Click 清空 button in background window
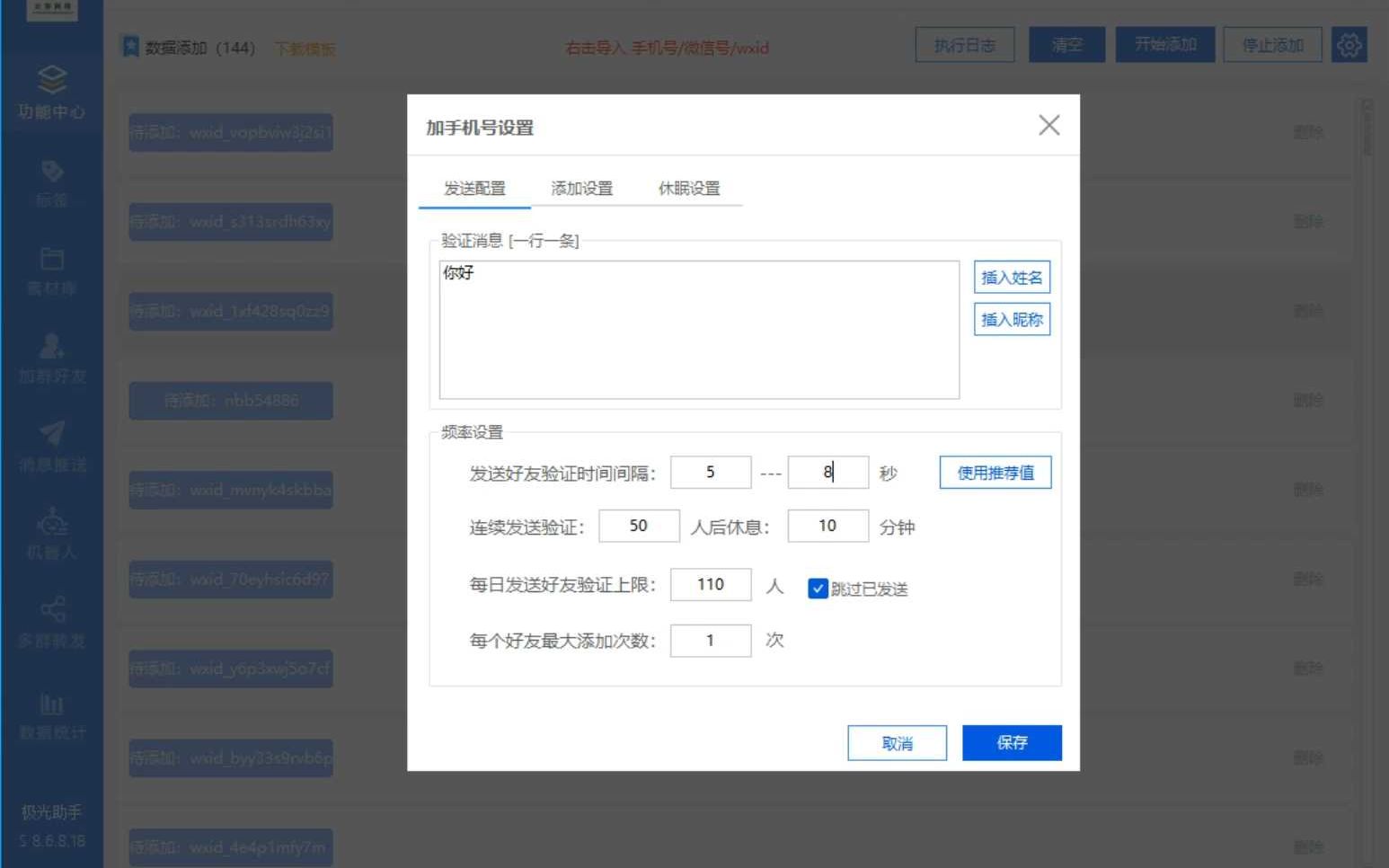Screen dimensions: 1389x868 (x=1066, y=45)
